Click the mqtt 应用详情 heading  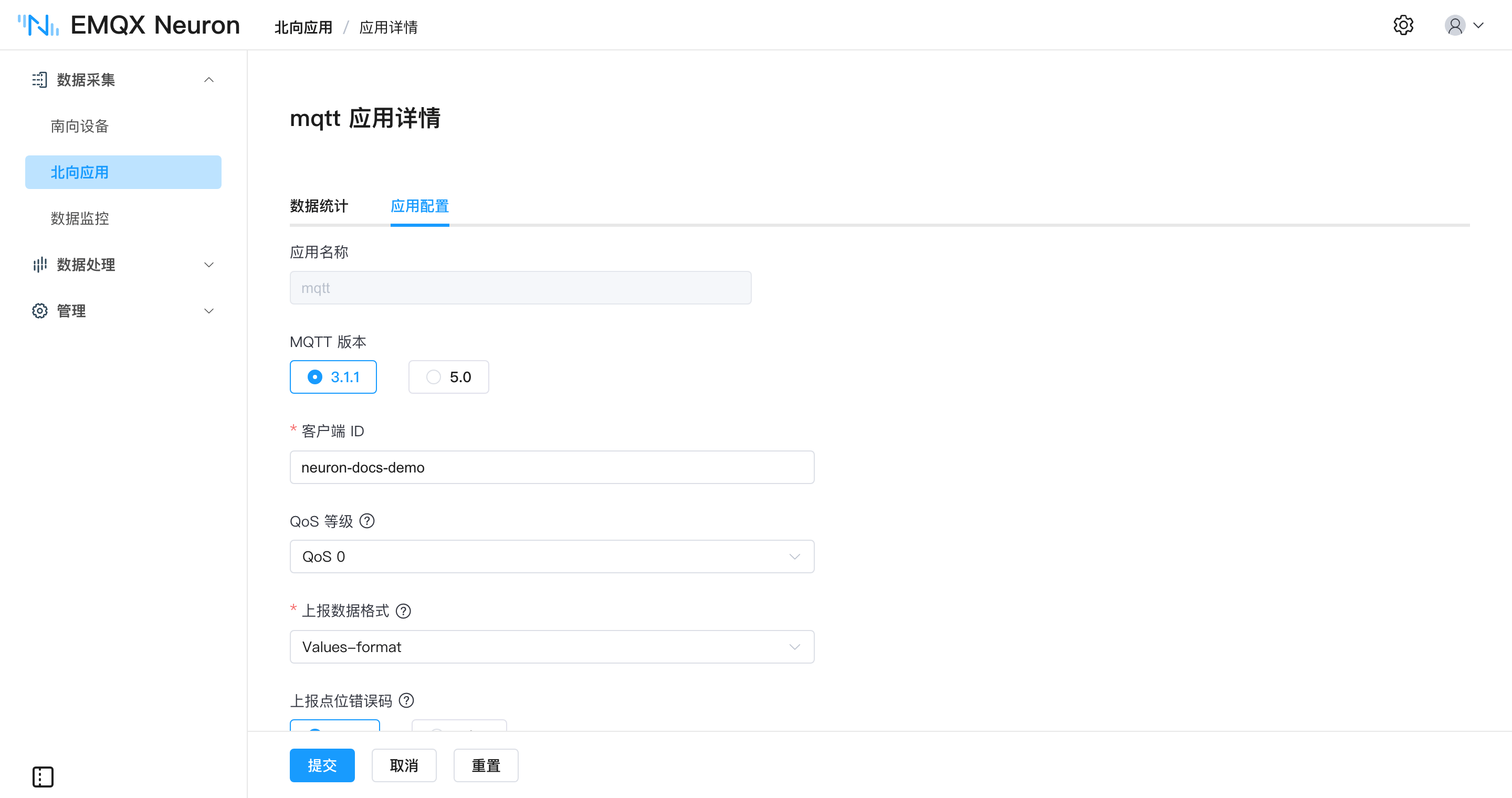point(365,118)
